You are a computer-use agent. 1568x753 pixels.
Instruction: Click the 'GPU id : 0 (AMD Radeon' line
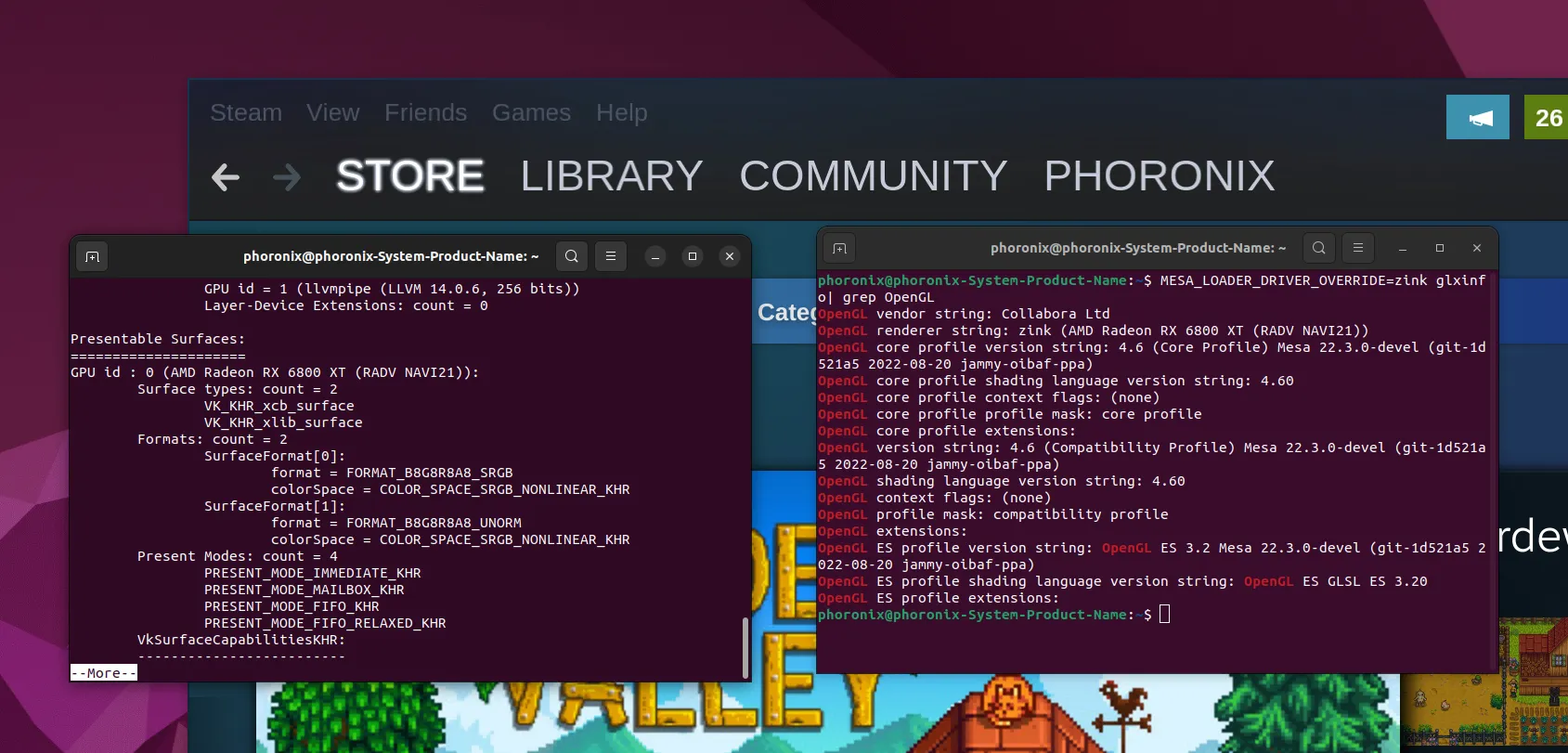tap(275, 372)
